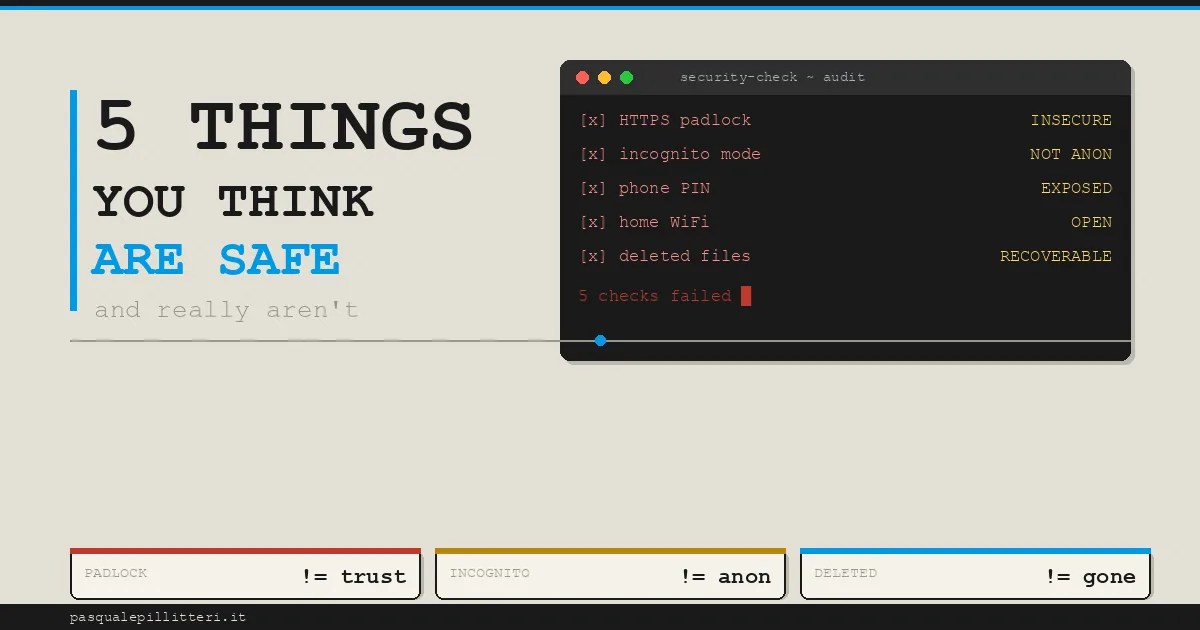Image resolution: width=1200 pixels, height=630 pixels.
Task: Toggle the [x] box beside phone PIN
Action: point(593,188)
